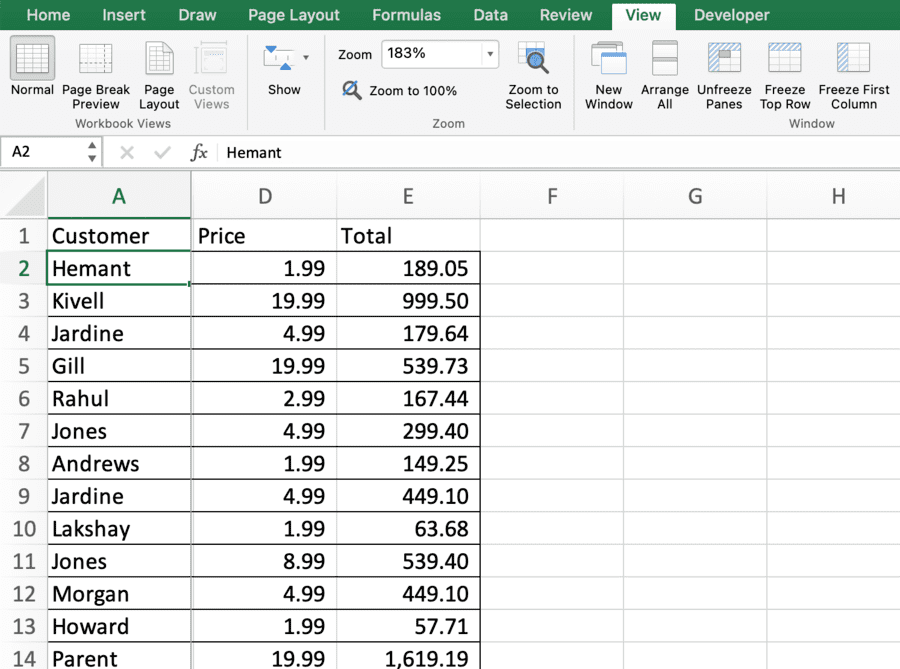Select cell containing Kivell
The image size is (900, 669).
click(x=119, y=301)
